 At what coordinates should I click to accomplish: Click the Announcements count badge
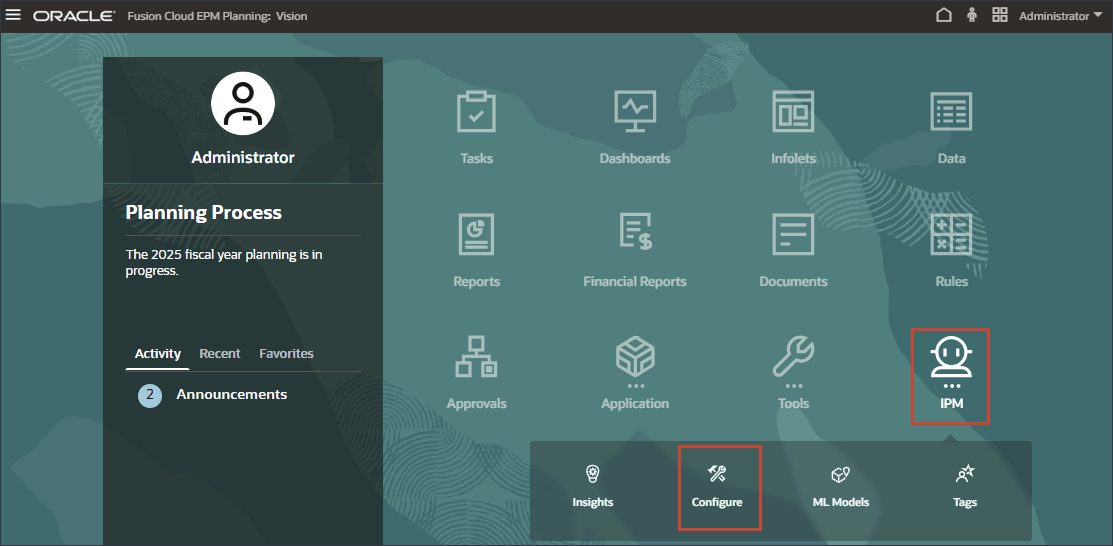click(x=150, y=395)
